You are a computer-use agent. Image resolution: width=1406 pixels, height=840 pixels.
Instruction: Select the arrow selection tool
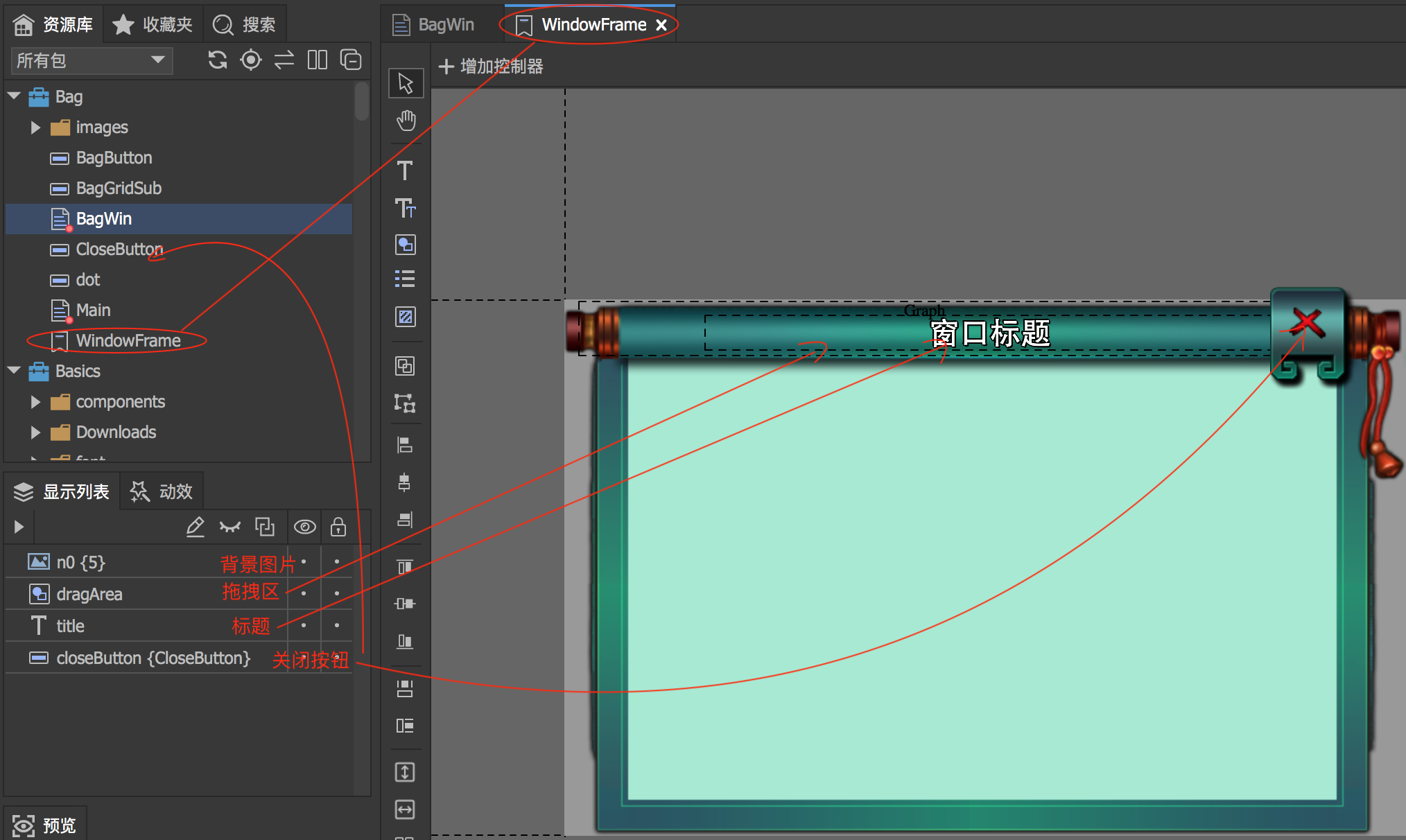(406, 83)
